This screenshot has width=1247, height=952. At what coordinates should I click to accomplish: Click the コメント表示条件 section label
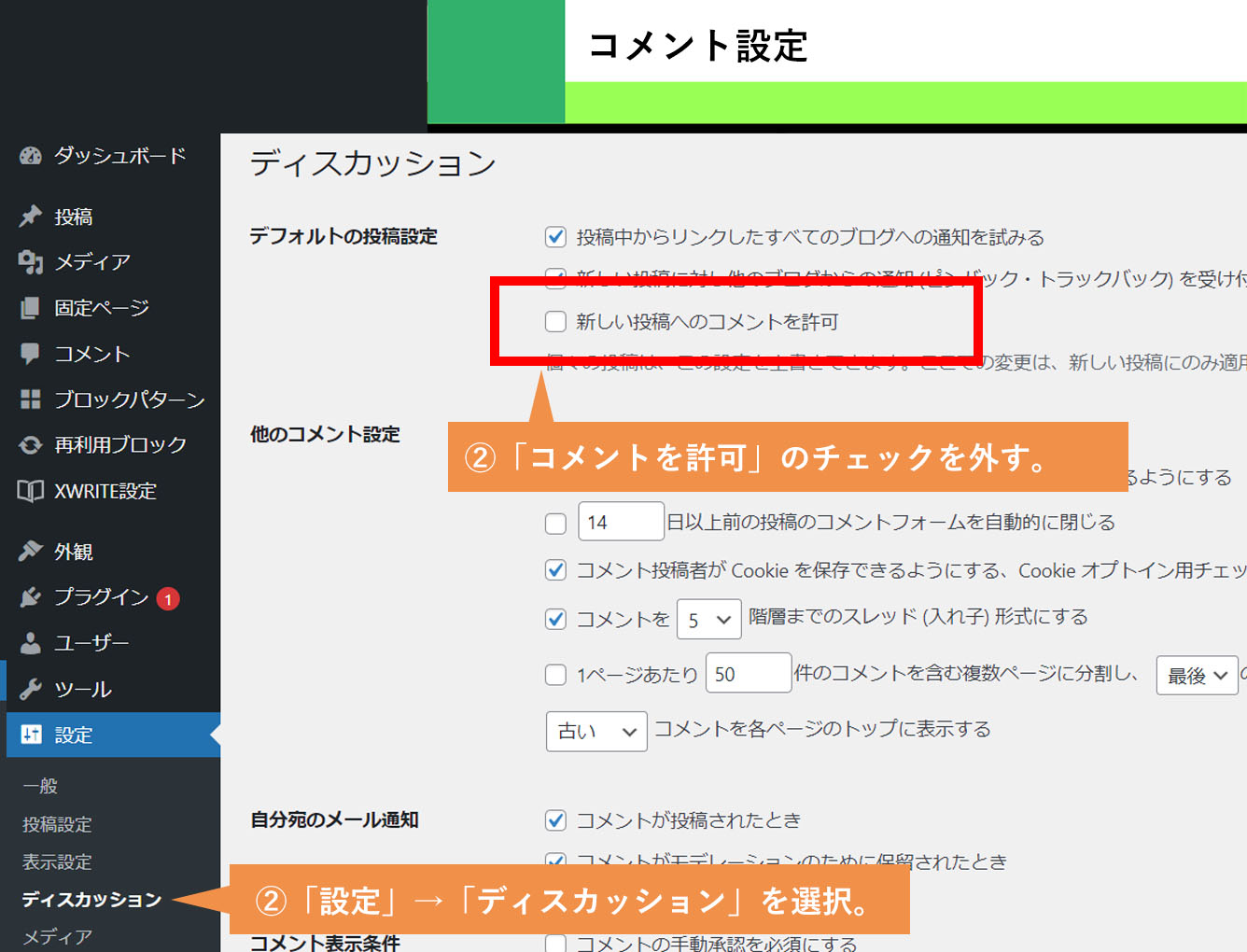[325, 943]
